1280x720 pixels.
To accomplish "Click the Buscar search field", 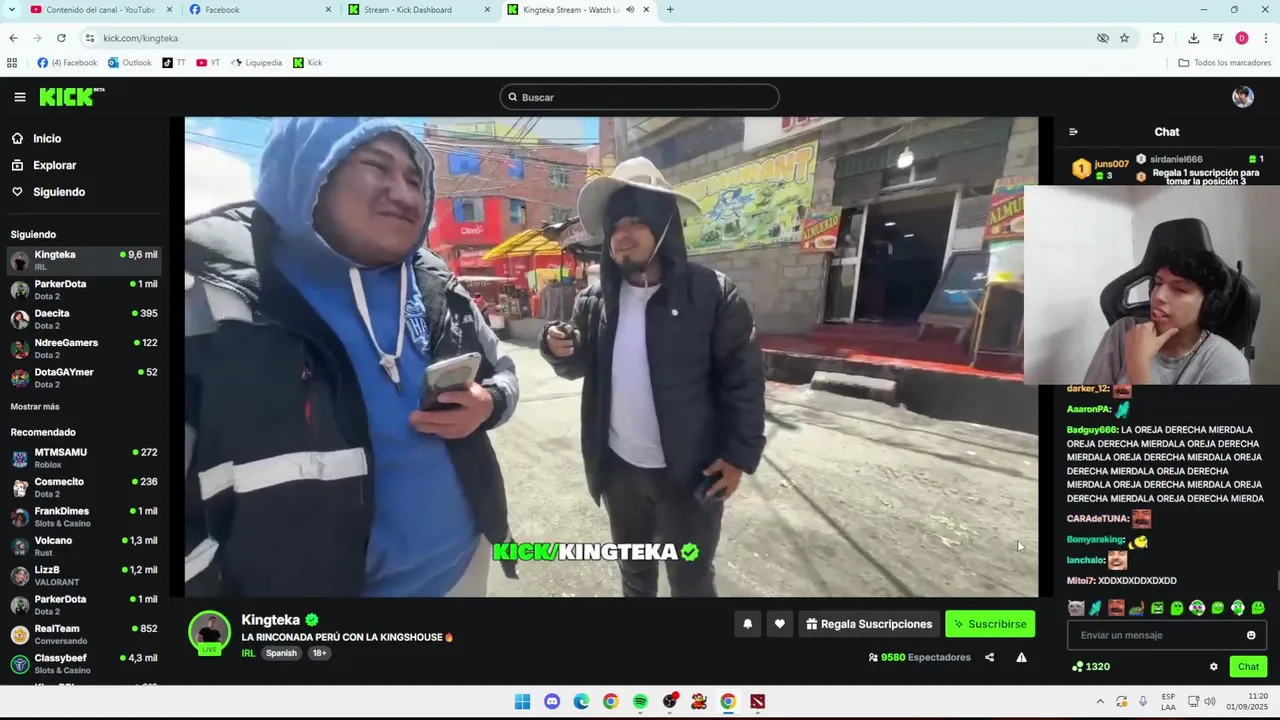I will click(x=639, y=97).
